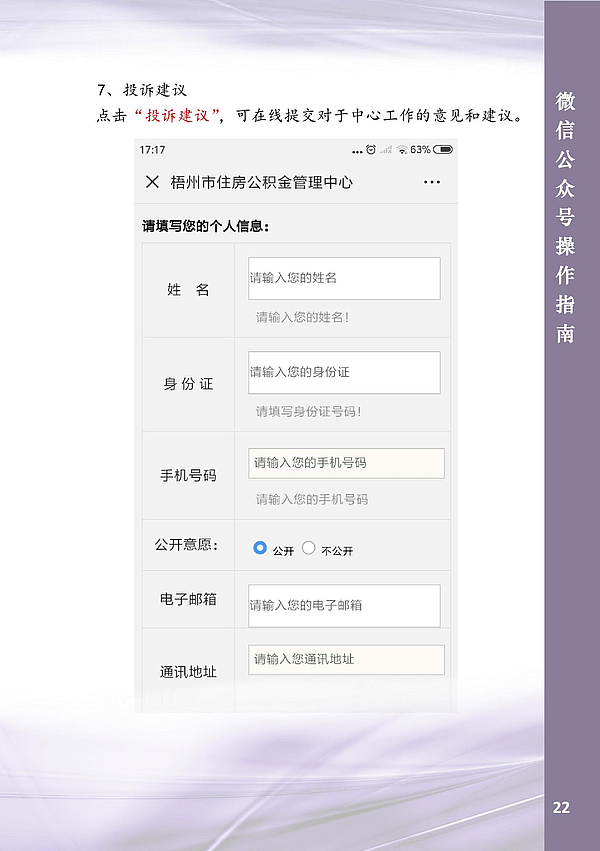The image size is (600, 851).
Task: Tap the battery indicator icon
Action: coord(443,150)
